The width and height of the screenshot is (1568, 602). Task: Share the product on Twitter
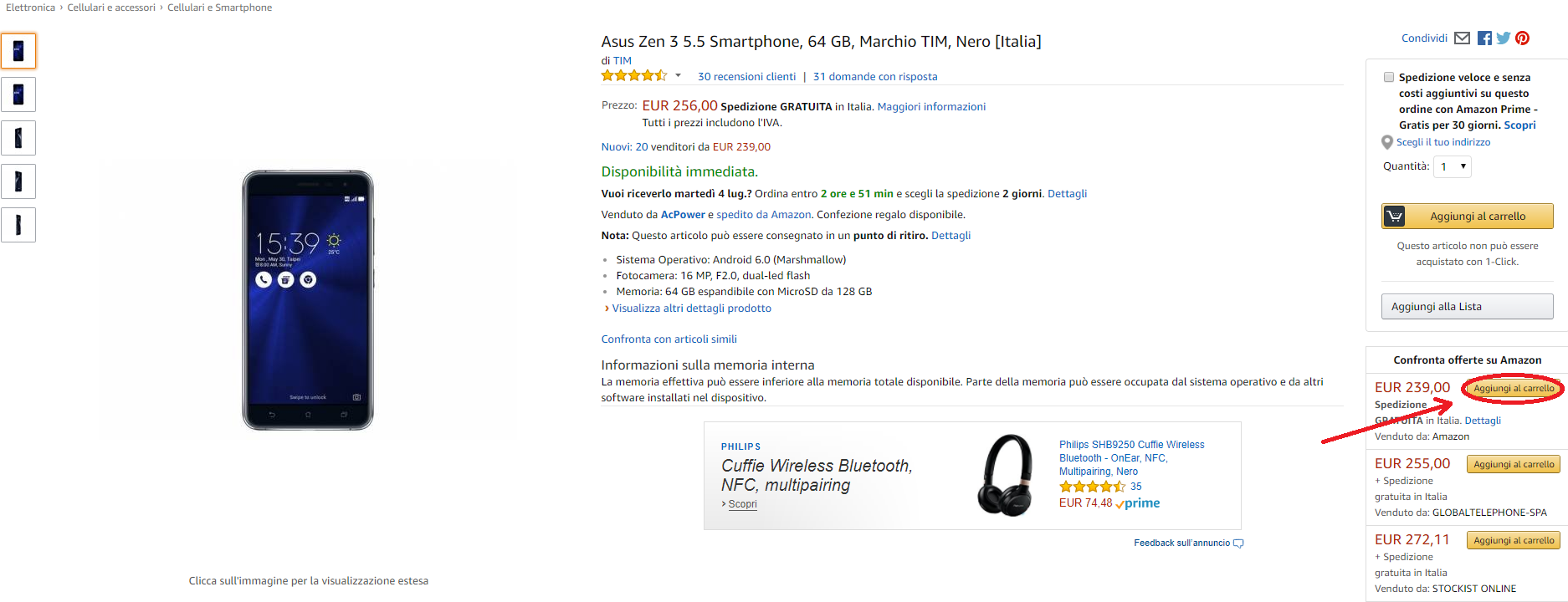(1504, 38)
